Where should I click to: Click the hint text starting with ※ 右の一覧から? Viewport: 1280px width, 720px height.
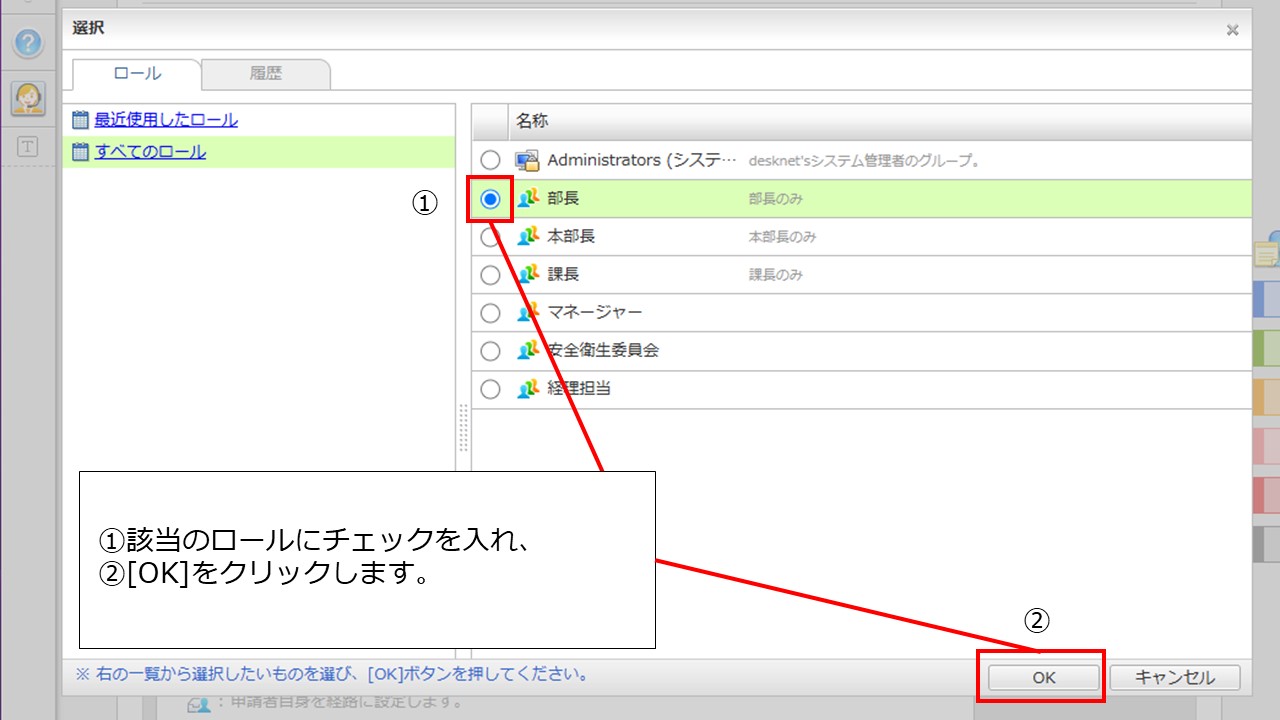click(x=333, y=674)
